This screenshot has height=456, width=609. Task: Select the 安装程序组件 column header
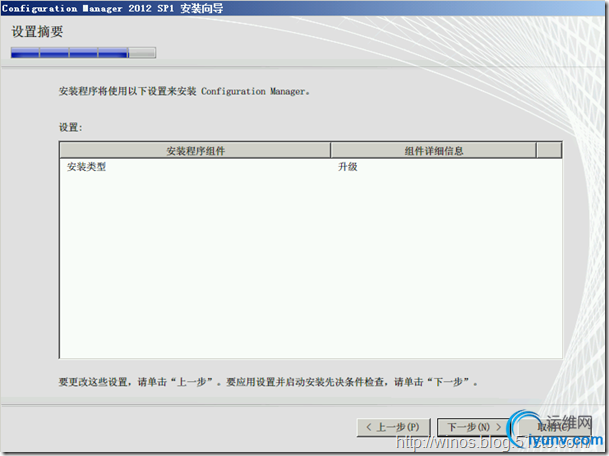(x=195, y=151)
